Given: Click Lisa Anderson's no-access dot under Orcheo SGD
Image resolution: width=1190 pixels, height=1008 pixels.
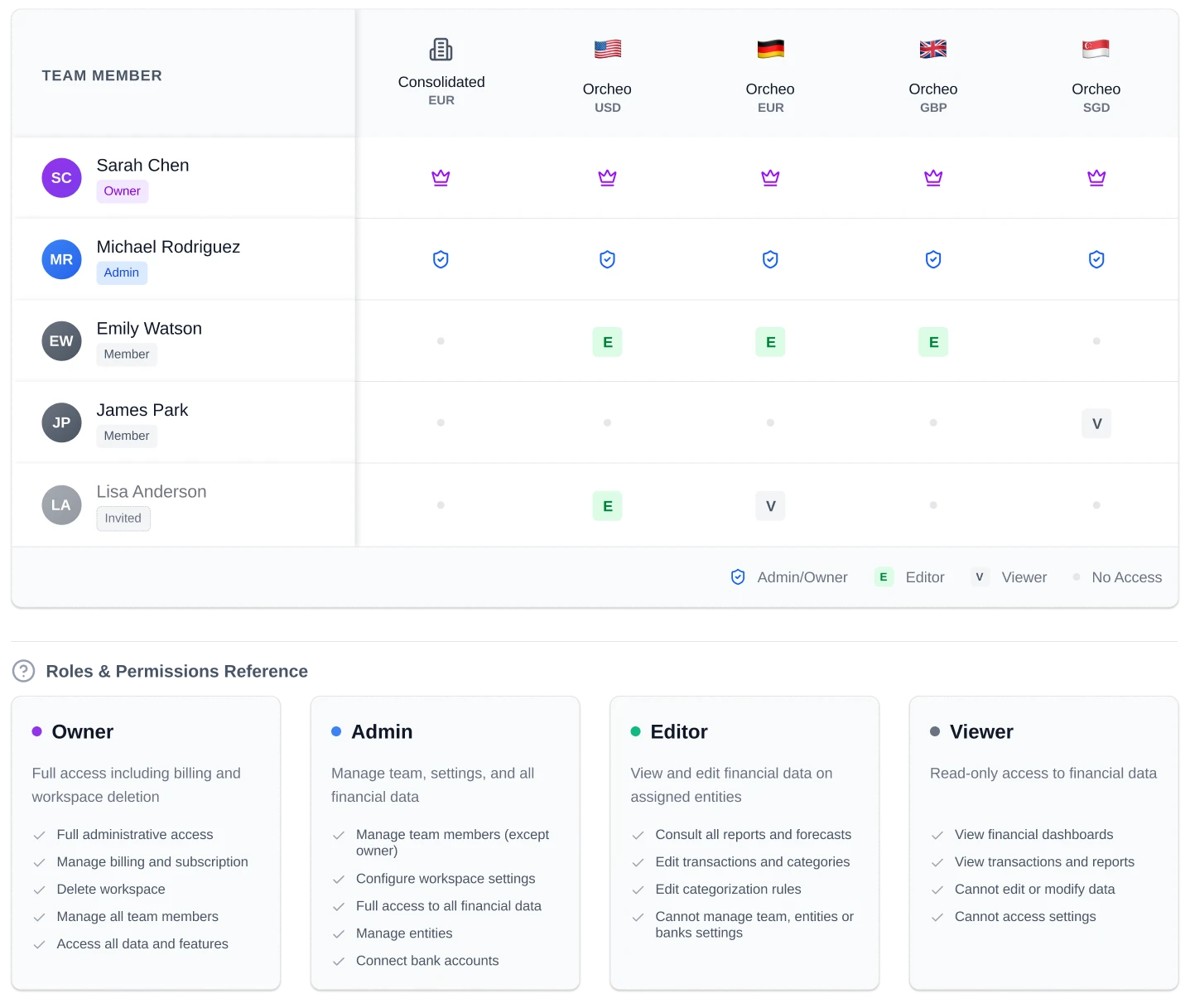Looking at the screenshot, I should point(1096,505).
